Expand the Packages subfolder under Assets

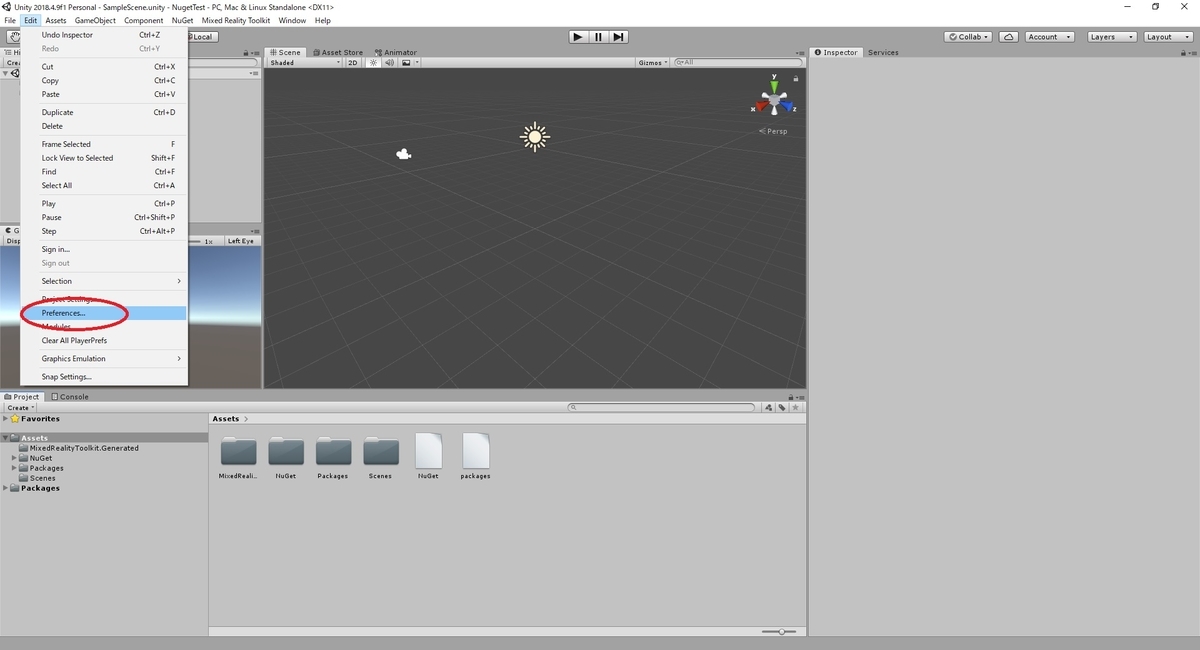pyautogui.click(x=15, y=468)
